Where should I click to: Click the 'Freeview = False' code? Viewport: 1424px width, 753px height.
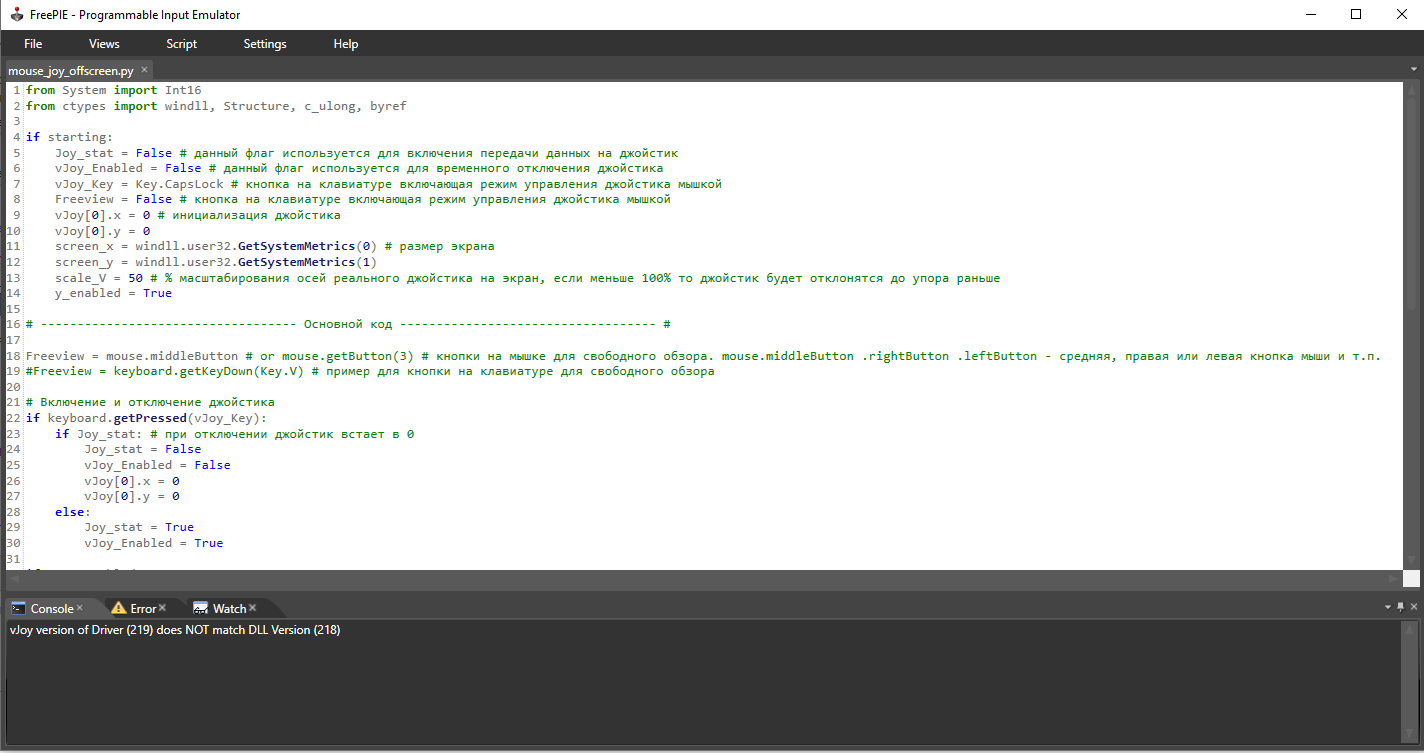click(113, 199)
